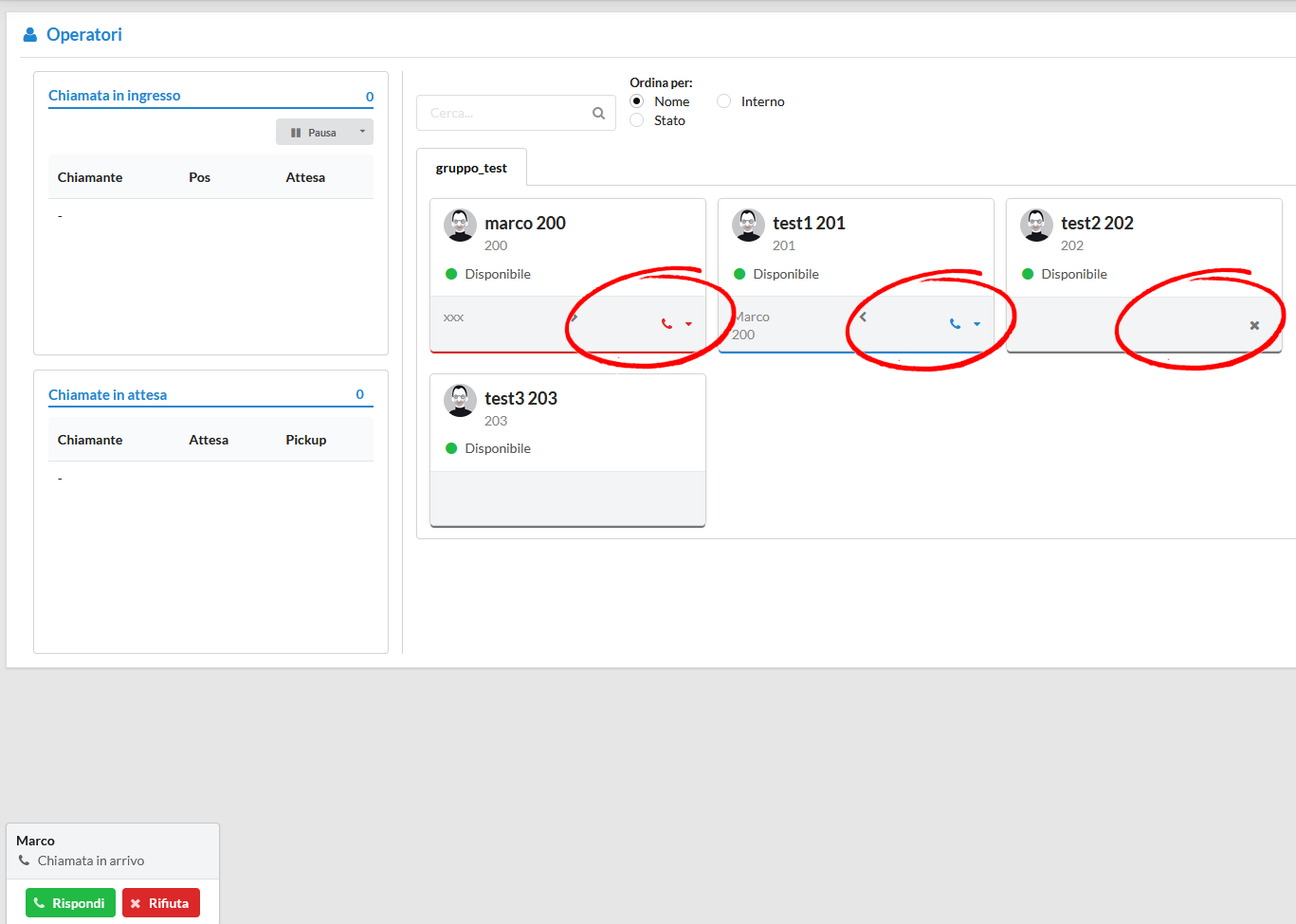The width and height of the screenshot is (1296, 924).
Task: Click the green availability indicator on test3 203
Action: click(450, 448)
